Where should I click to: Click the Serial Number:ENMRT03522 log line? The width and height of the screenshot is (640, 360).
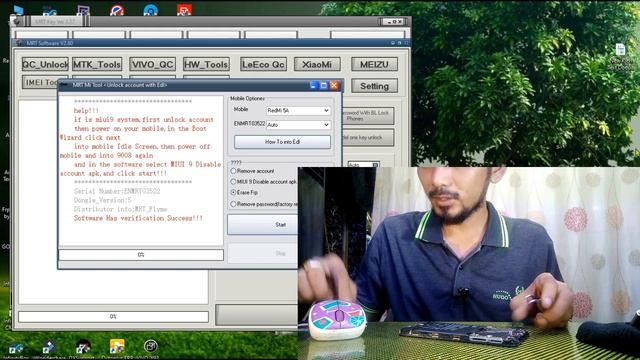click(x=117, y=191)
